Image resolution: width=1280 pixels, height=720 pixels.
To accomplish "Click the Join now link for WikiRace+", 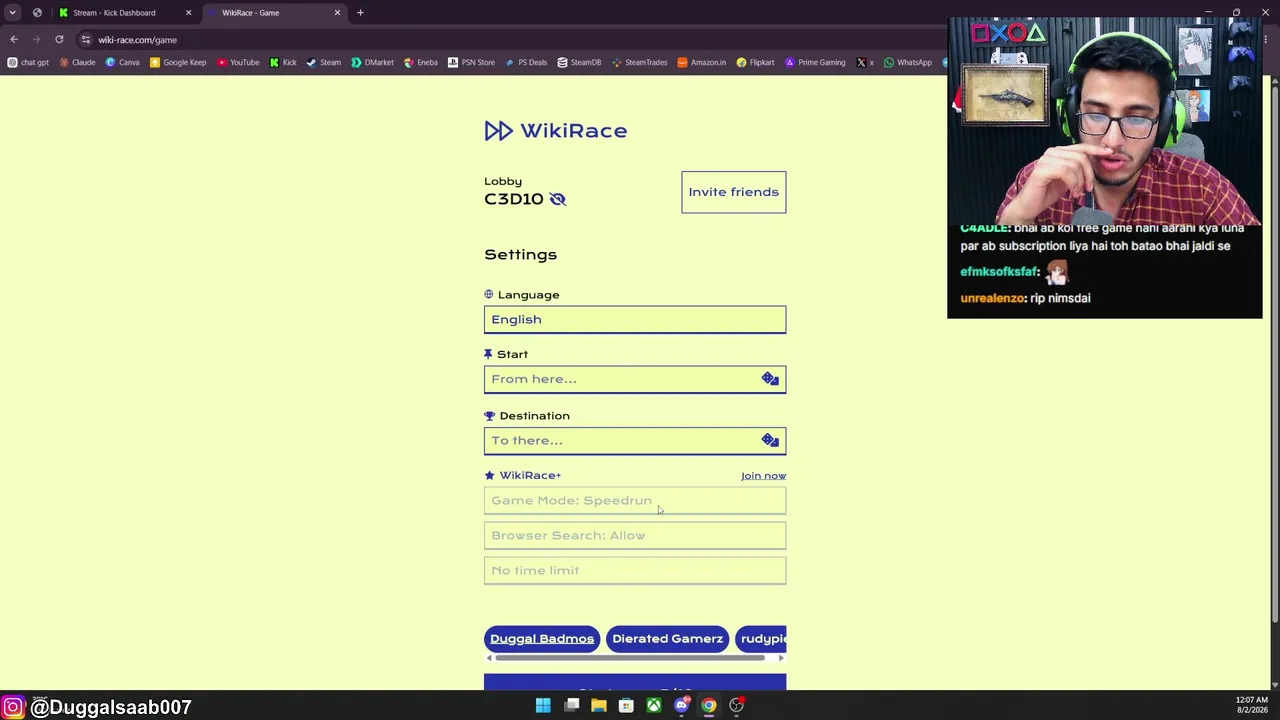I will pyautogui.click(x=763, y=476).
